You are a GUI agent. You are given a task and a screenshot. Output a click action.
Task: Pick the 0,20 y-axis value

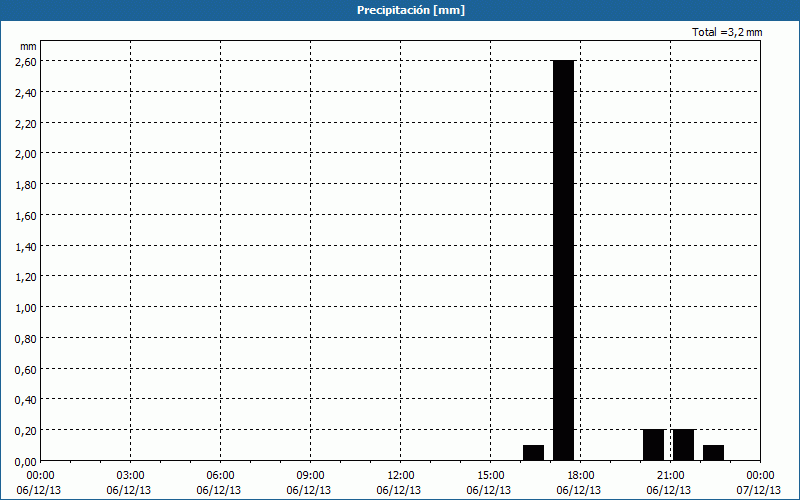[26, 431]
